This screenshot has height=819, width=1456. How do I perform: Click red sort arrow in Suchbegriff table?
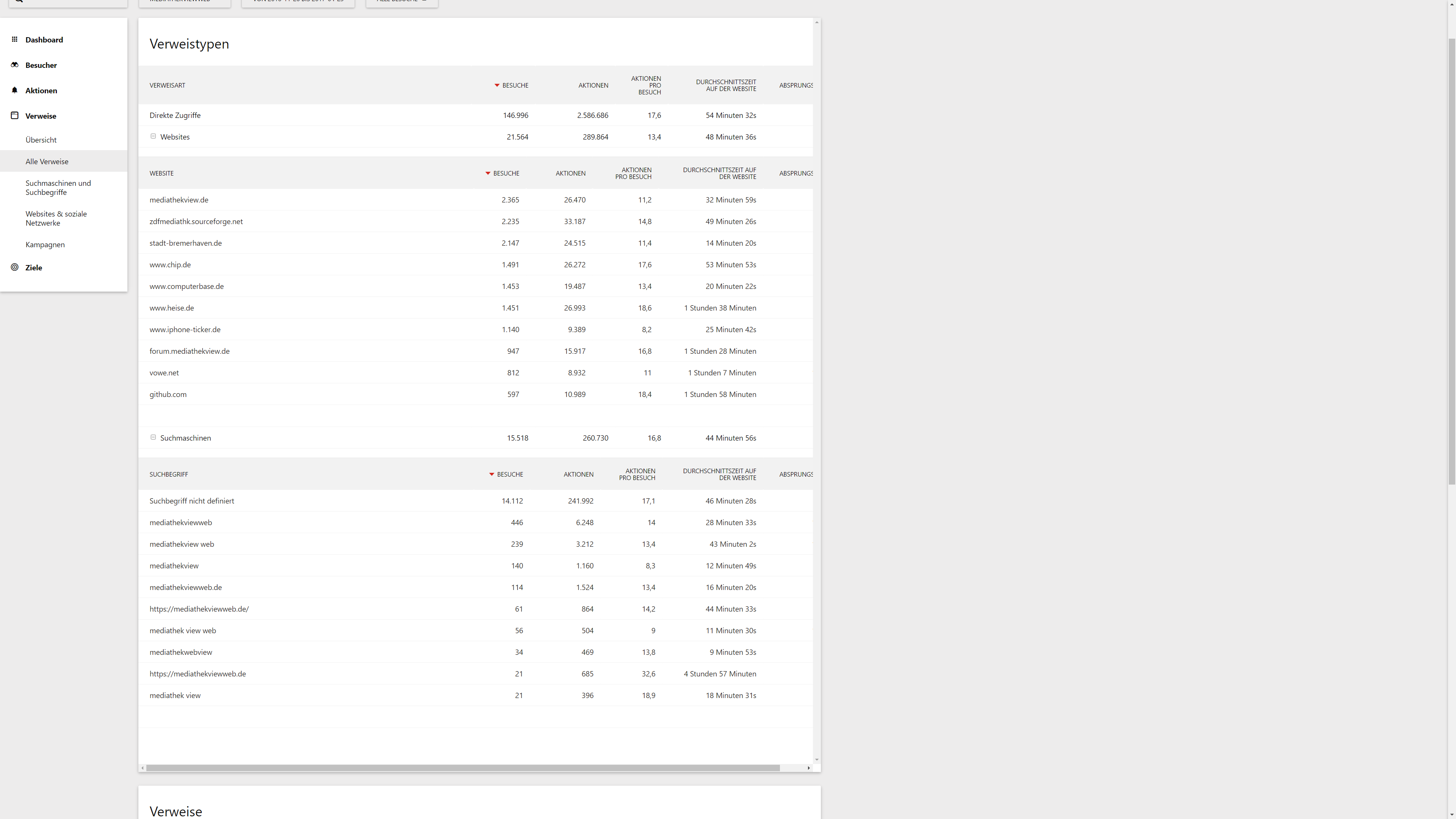492,474
